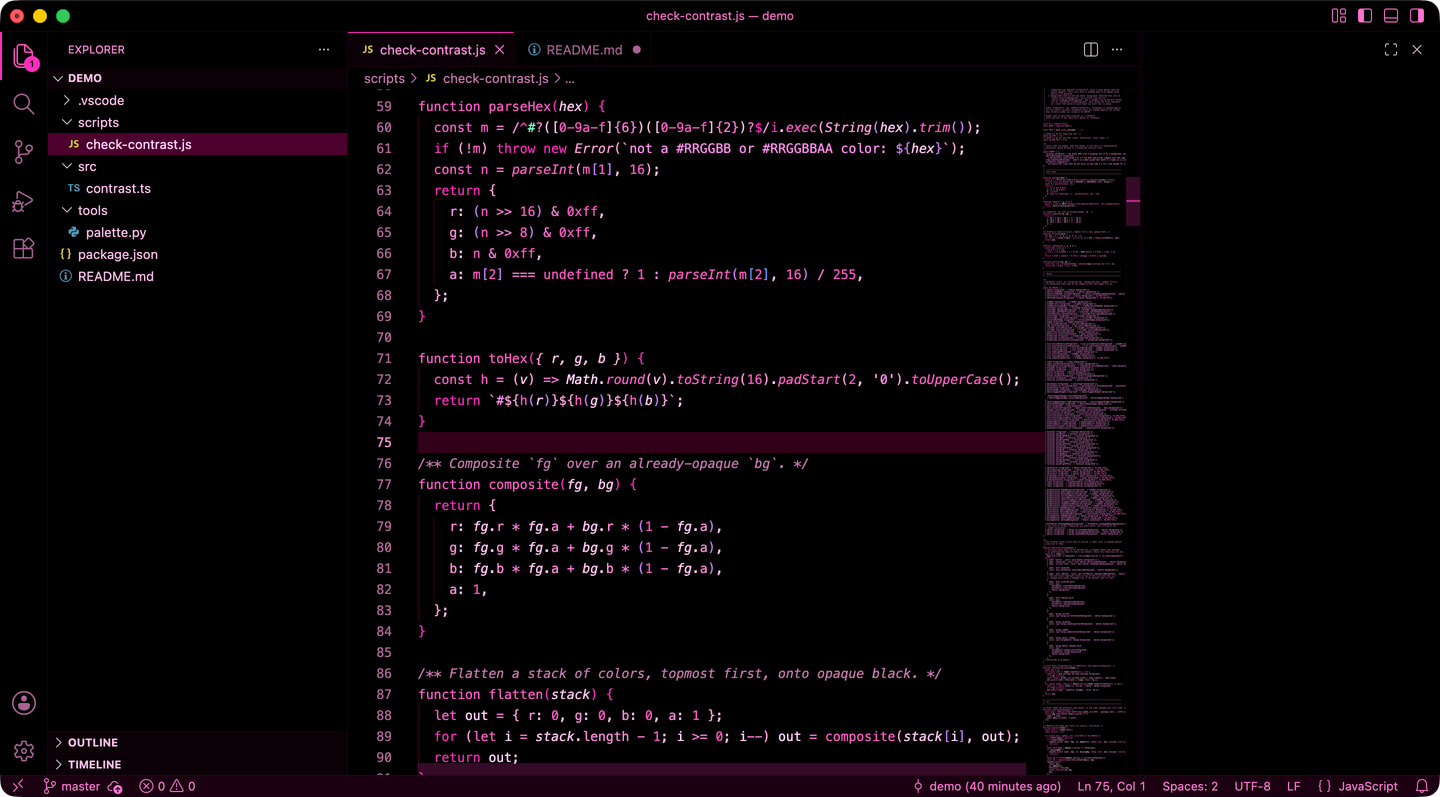Click the demo (40 minutes ago) blame item
Screen dimensions: 1440x797
(987, 786)
